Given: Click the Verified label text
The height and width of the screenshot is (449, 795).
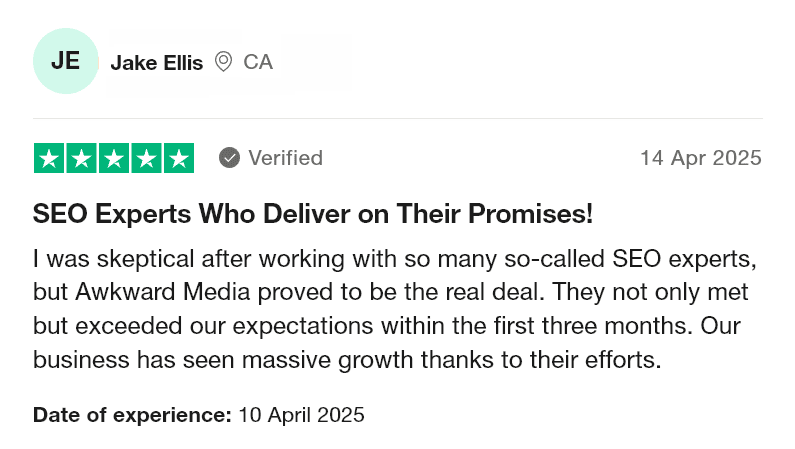Looking at the screenshot, I should click(285, 158).
